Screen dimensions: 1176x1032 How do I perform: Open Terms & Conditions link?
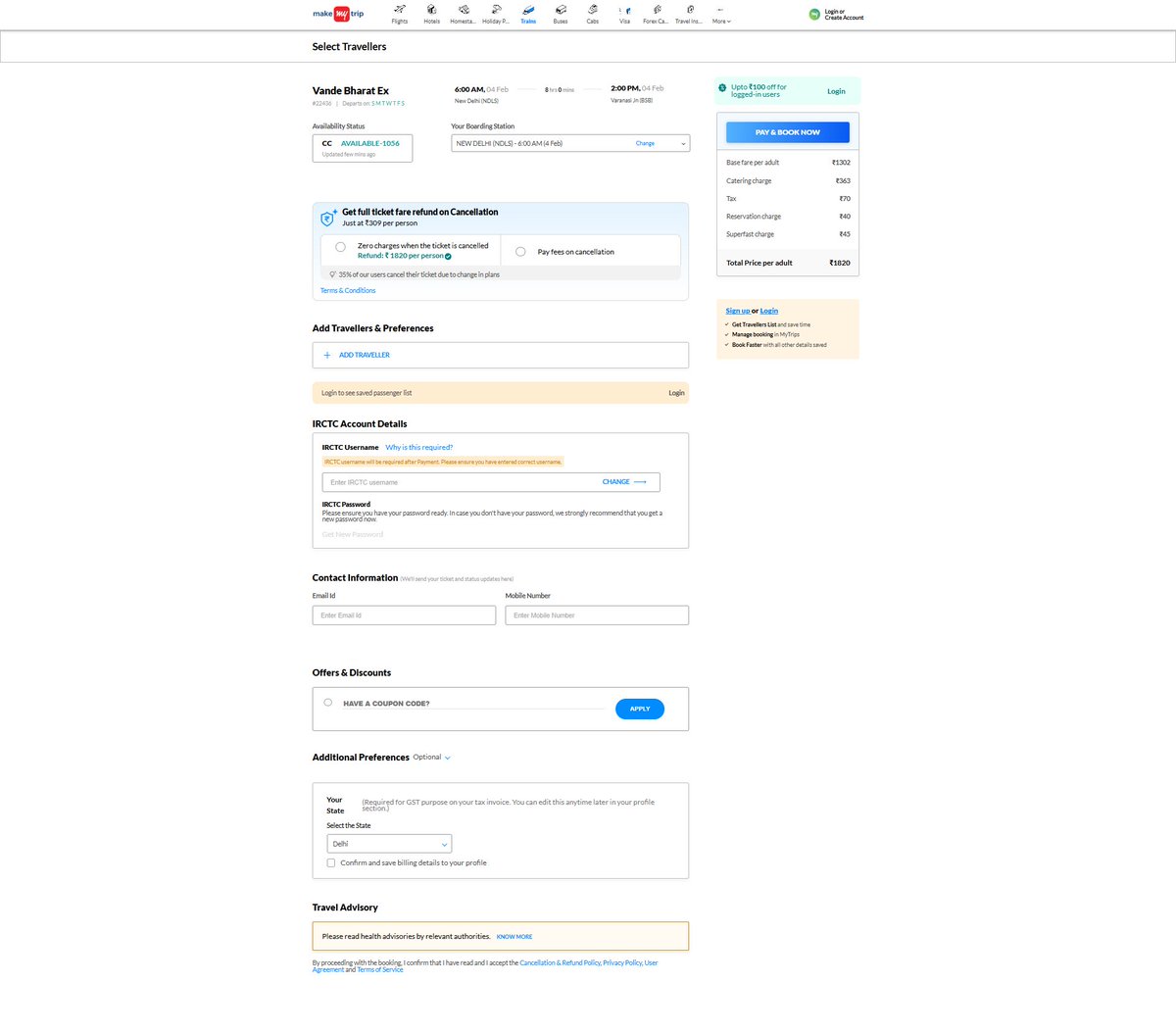pos(348,291)
